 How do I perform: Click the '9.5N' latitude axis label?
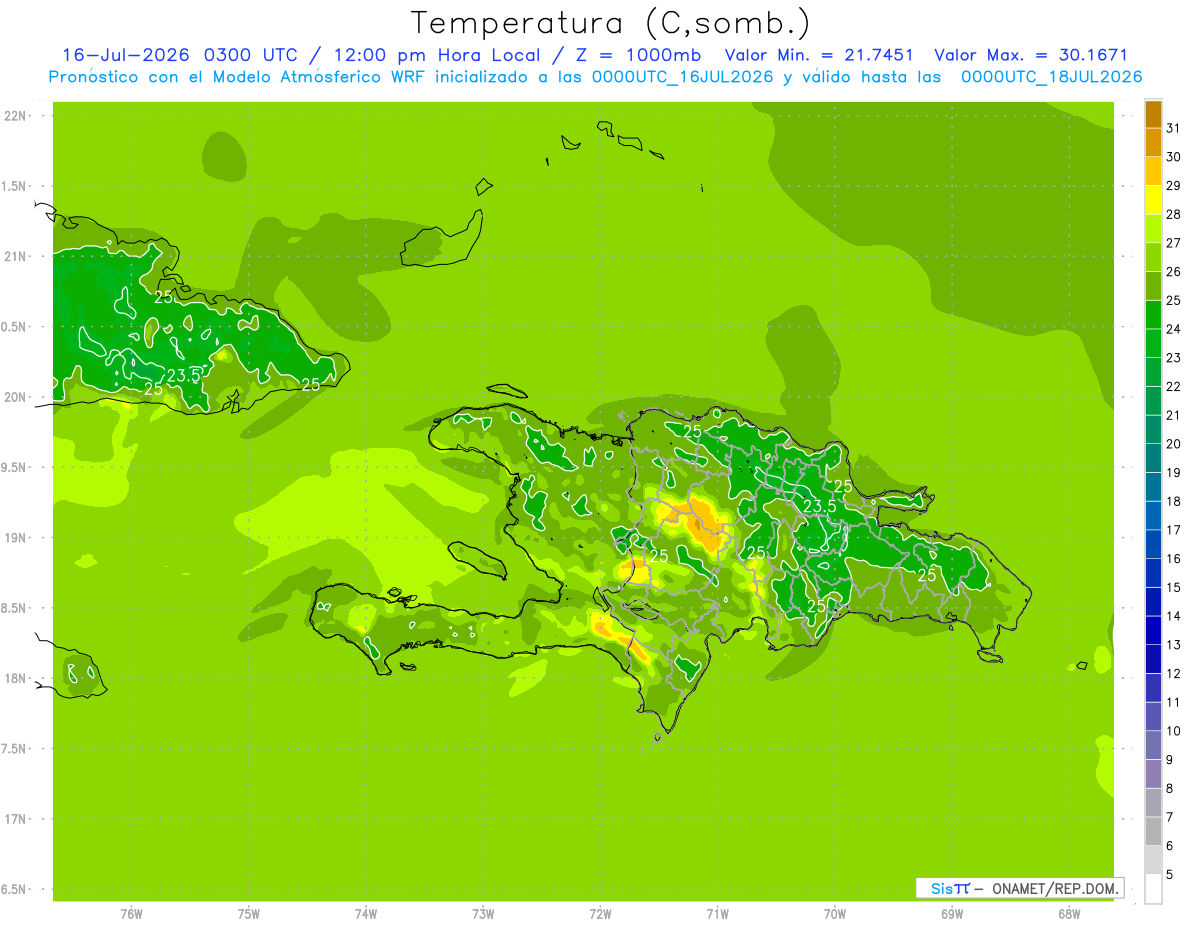(x=15, y=467)
